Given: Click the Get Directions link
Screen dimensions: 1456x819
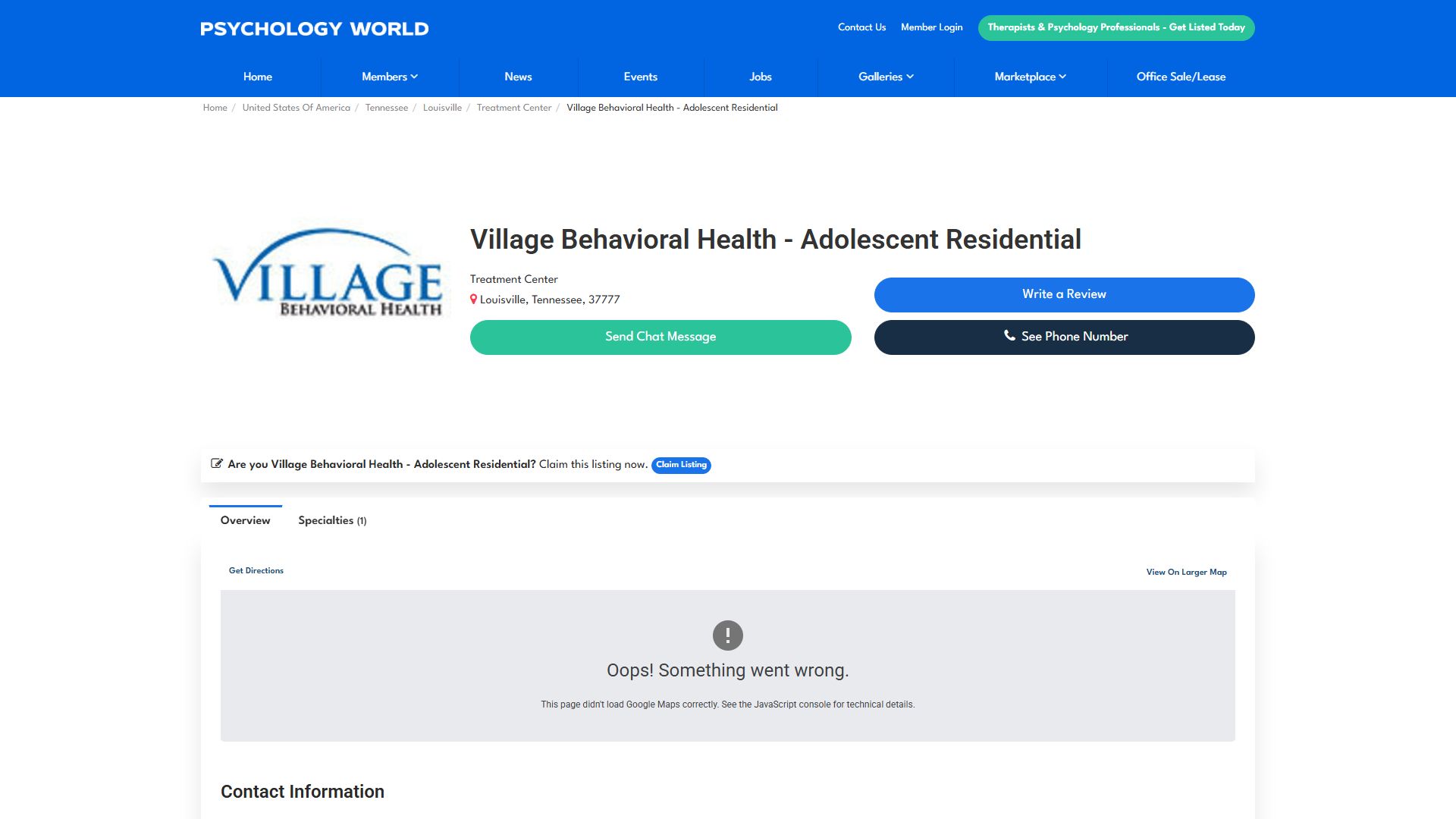Looking at the screenshot, I should point(256,570).
